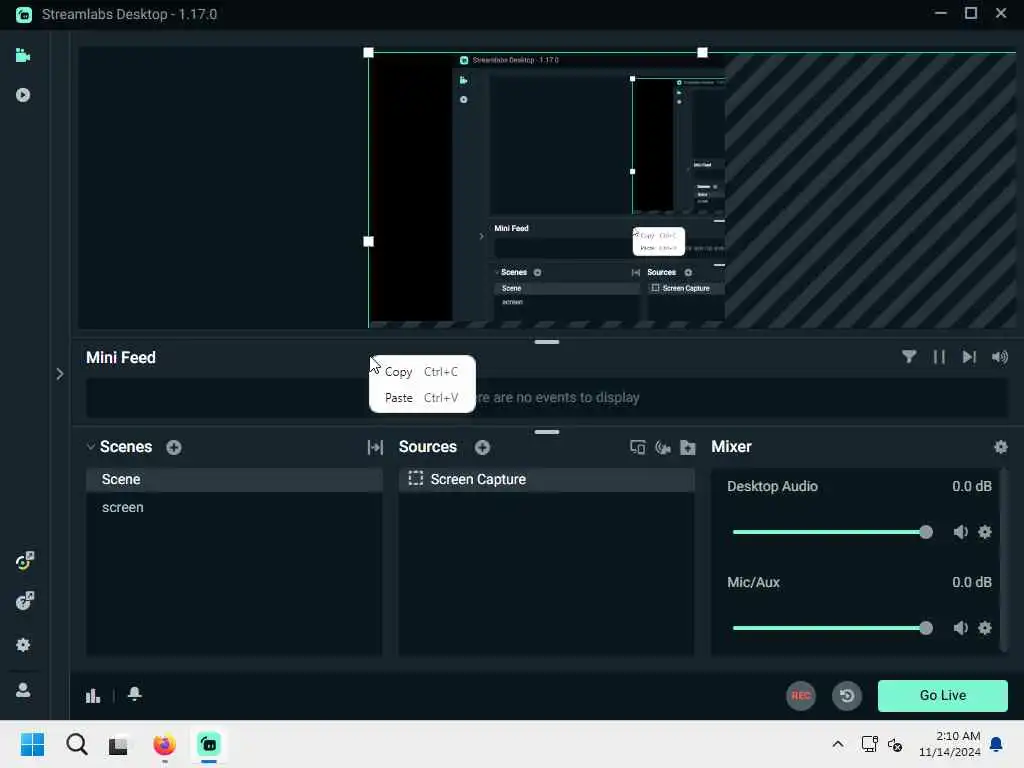Select the scene named screen
Screen dimensions: 1024x768
(234, 507)
